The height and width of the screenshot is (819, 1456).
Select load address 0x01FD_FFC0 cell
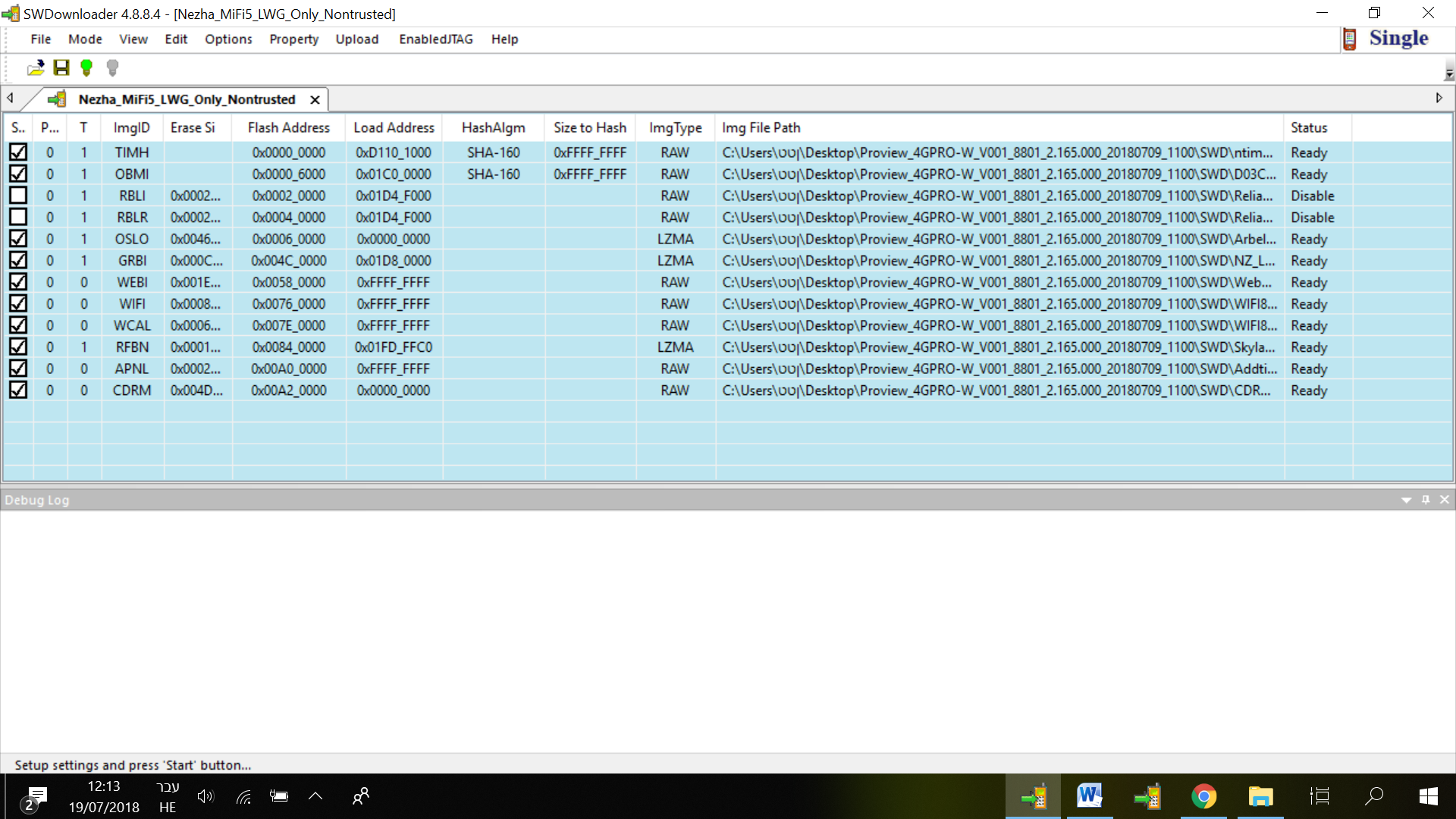(x=394, y=347)
